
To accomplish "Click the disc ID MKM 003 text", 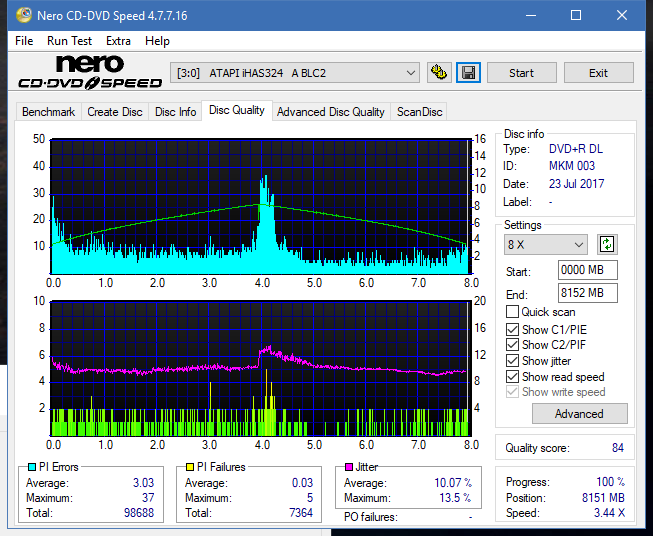I will pyautogui.click(x=572, y=166).
